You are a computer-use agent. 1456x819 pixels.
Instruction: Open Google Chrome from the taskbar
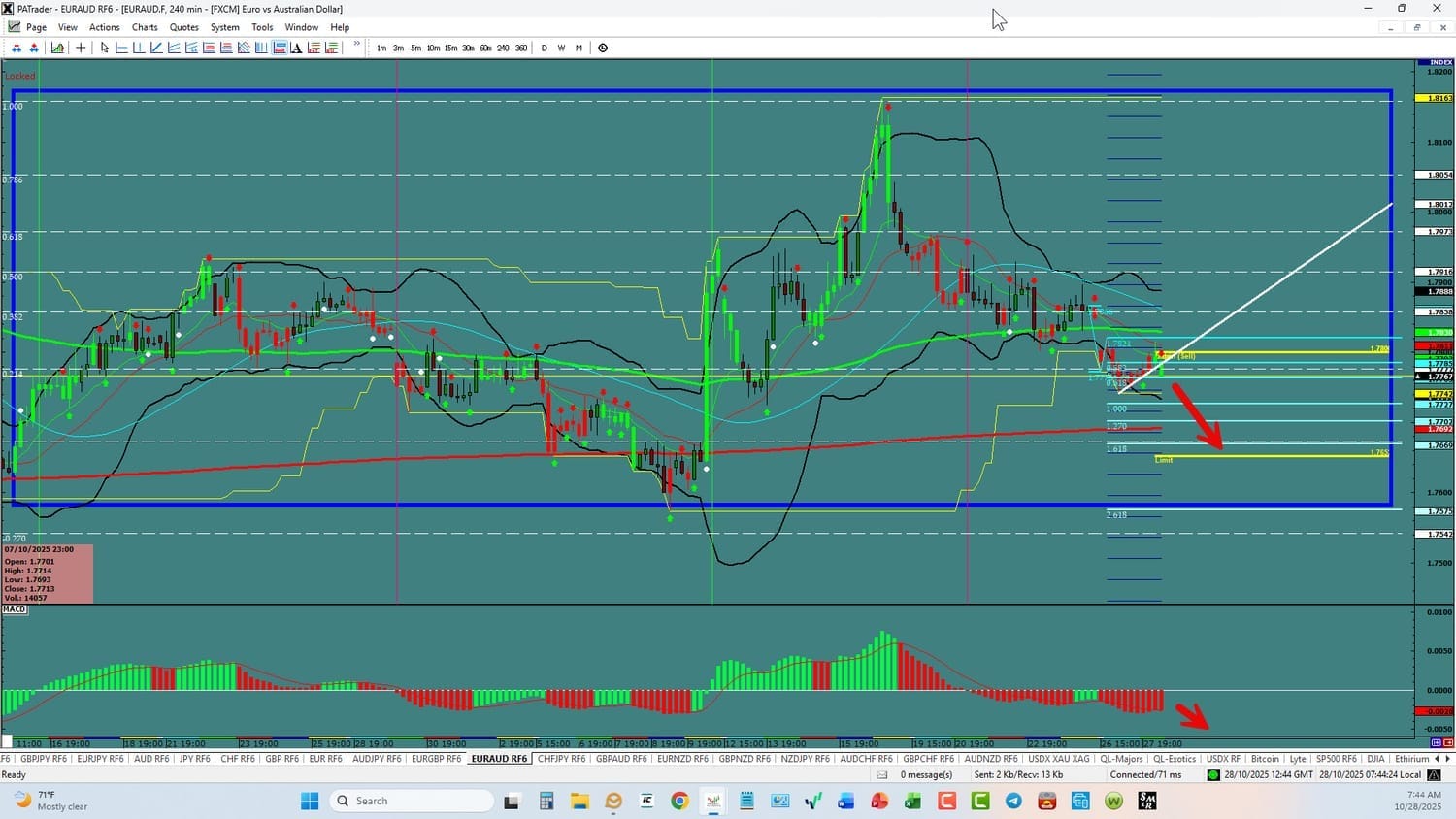(x=679, y=801)
